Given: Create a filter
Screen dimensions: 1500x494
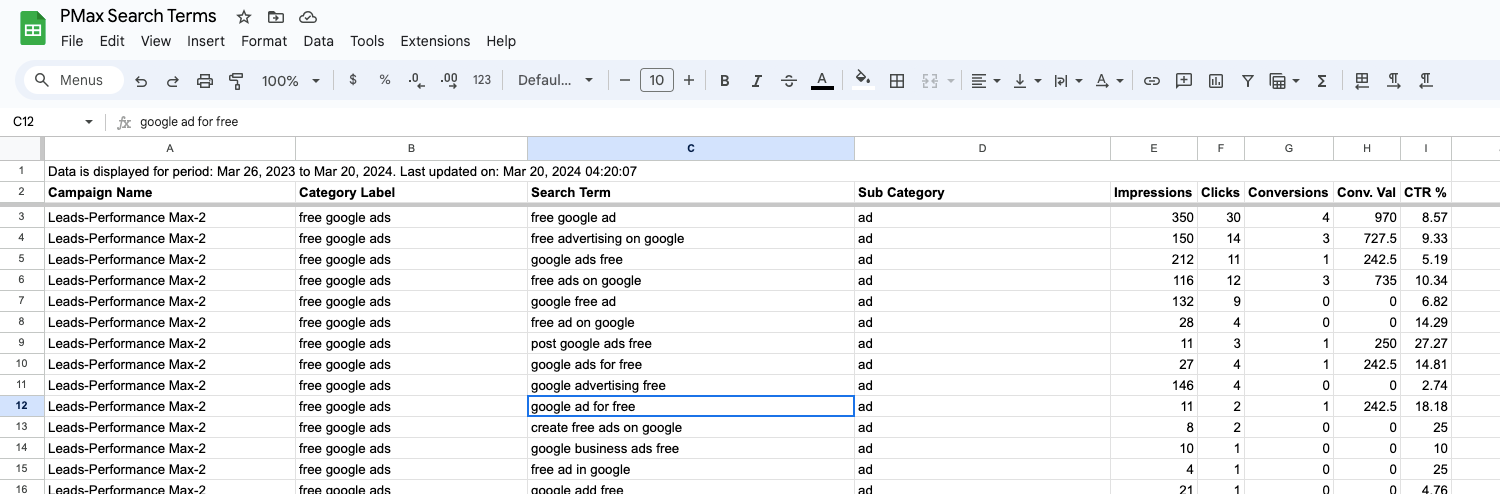Looking at the screenshot, I should coord(1248,81).
